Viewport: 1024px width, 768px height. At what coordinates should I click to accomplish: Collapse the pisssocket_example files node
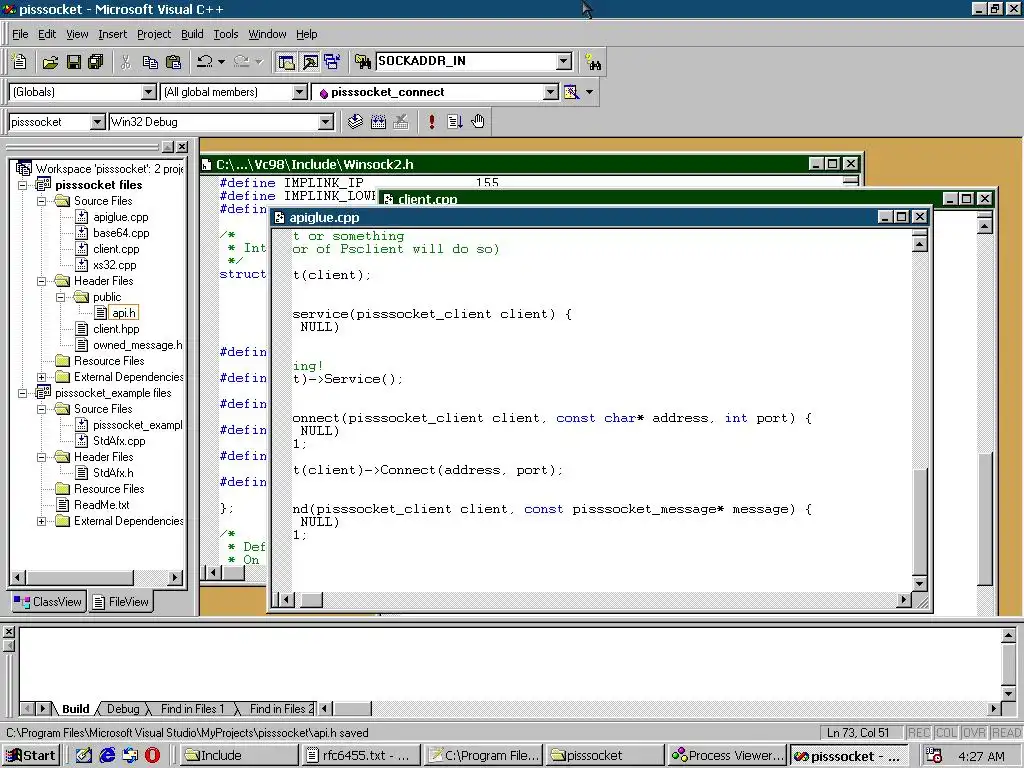coord(23,393)
